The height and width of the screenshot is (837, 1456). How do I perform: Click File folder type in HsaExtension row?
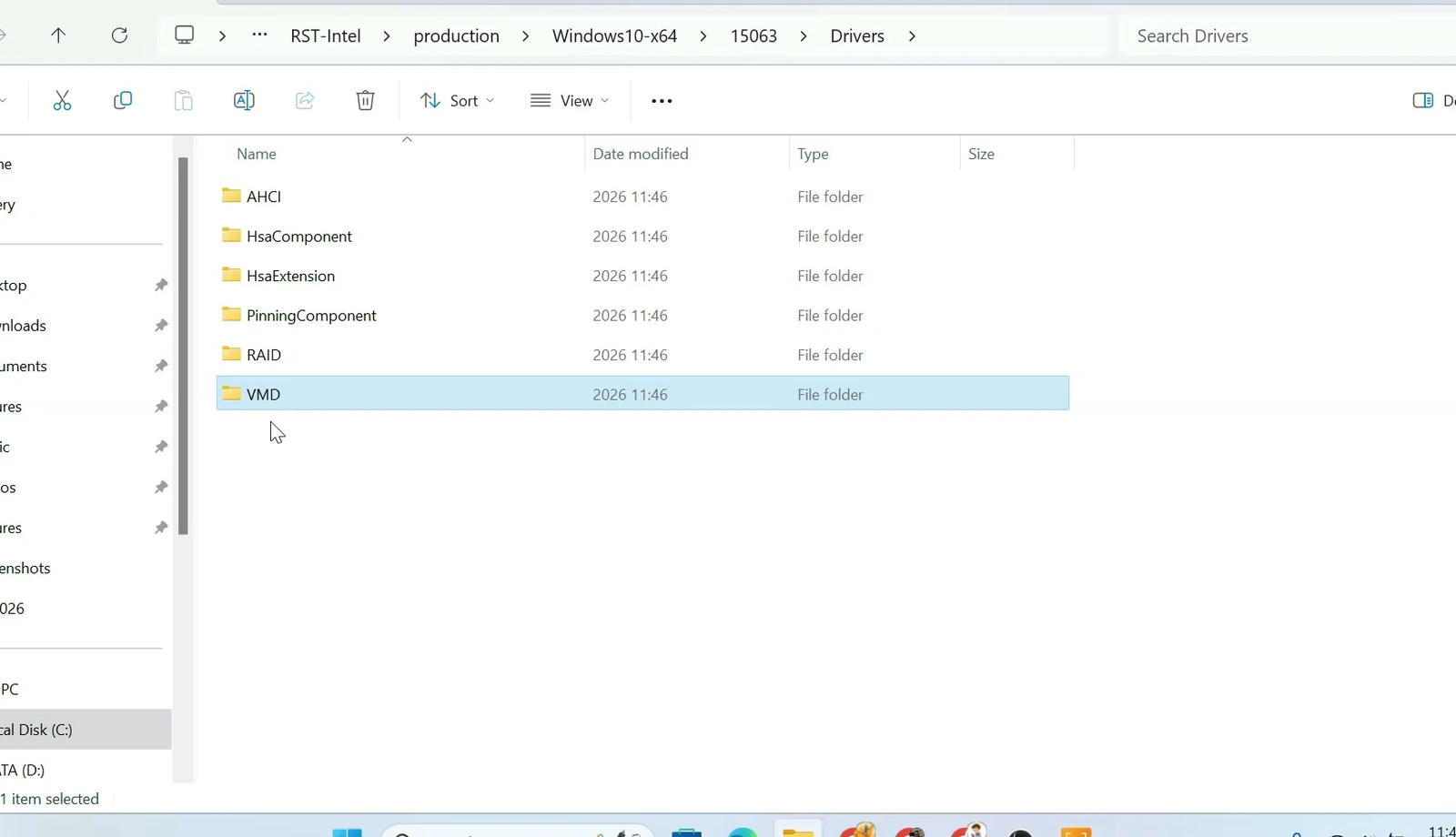coord(830,276)
